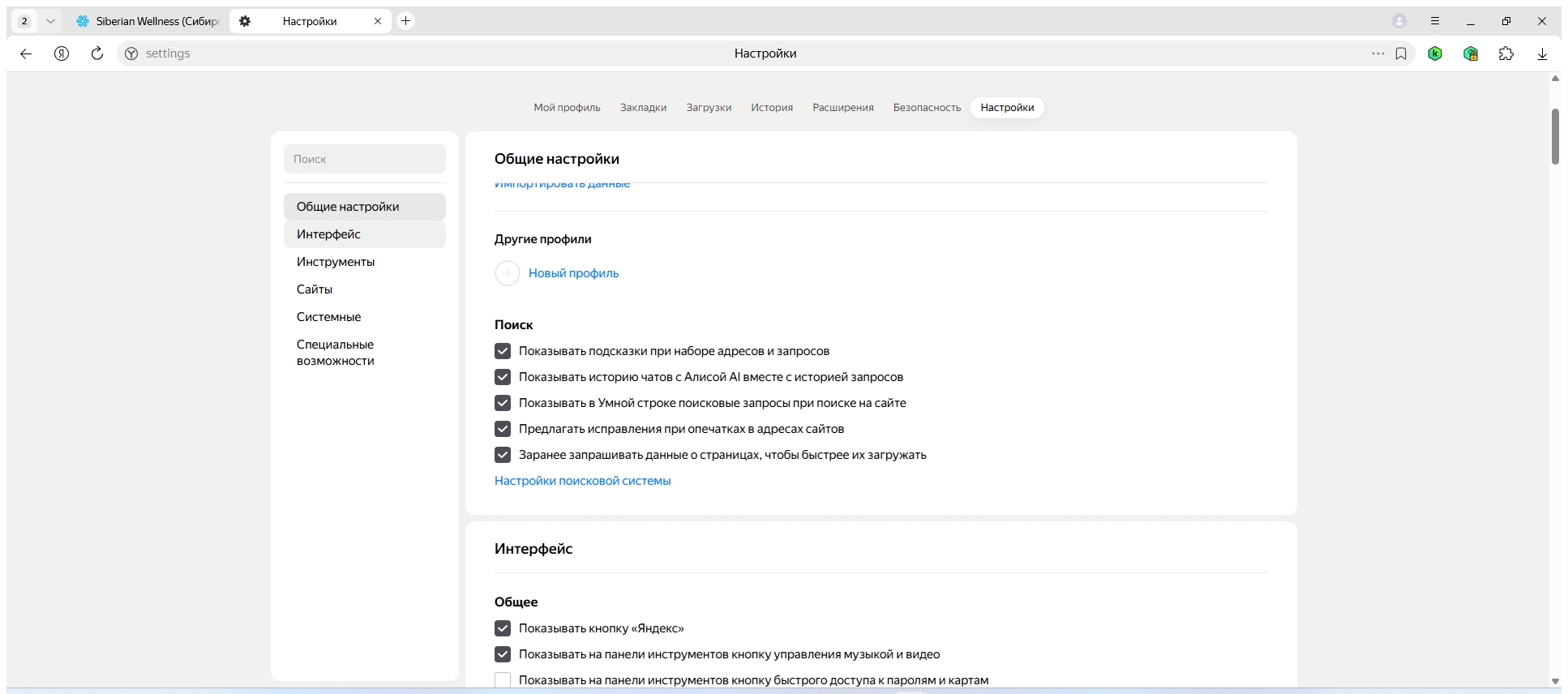This screenshot has width=1568, height=694.
Task: Enable quick access to passwords and cards button
Action: click(x=503, y=680)
